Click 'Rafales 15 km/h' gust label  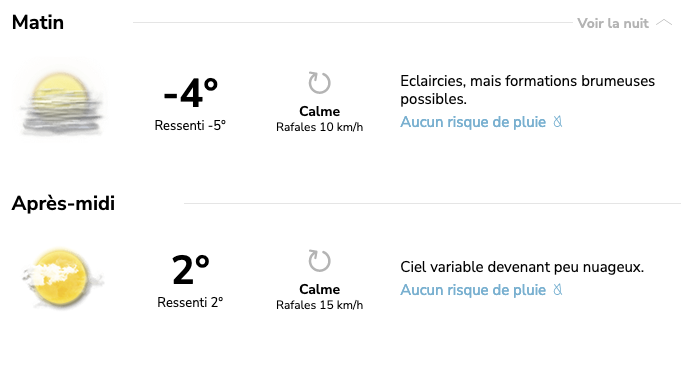(319, 305)
